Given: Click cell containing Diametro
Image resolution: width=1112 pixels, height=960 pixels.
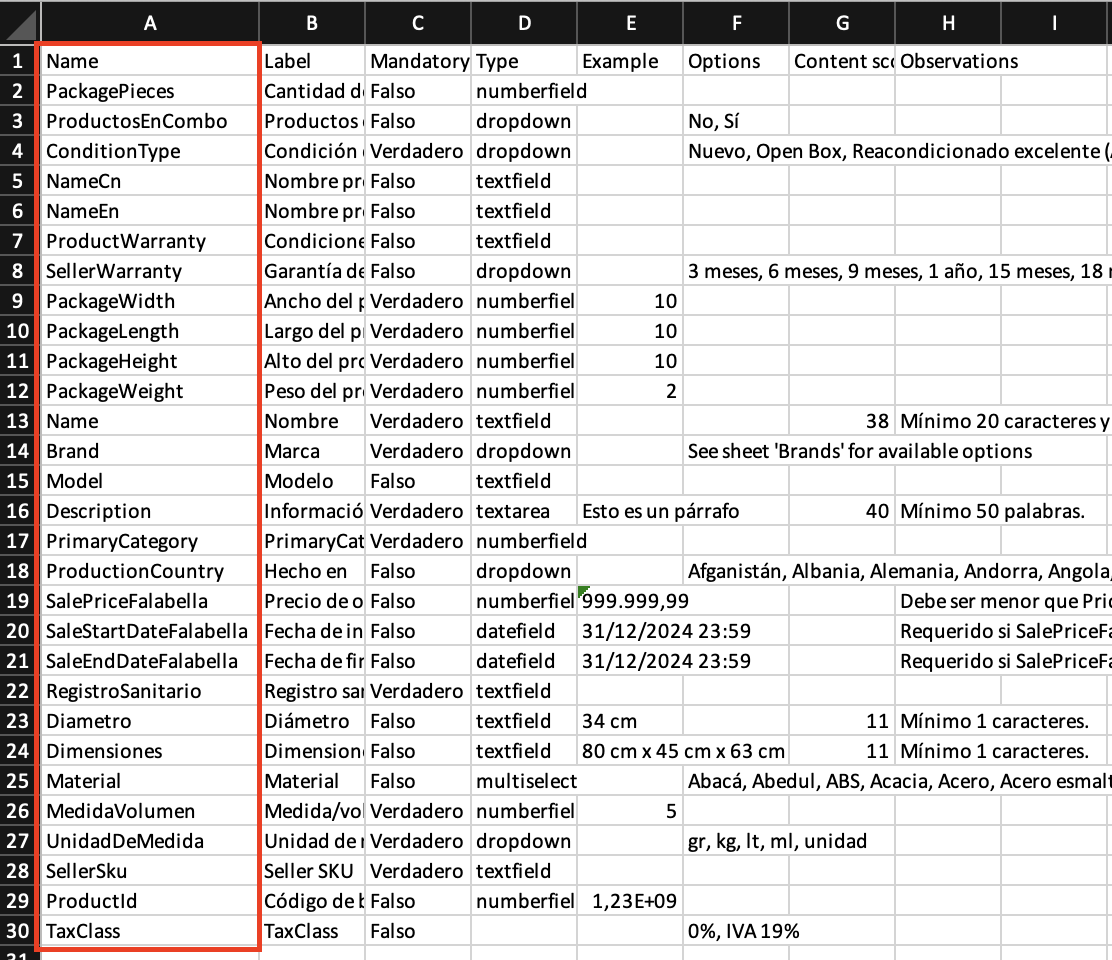Looking at the screenshot, I should 150,721.
